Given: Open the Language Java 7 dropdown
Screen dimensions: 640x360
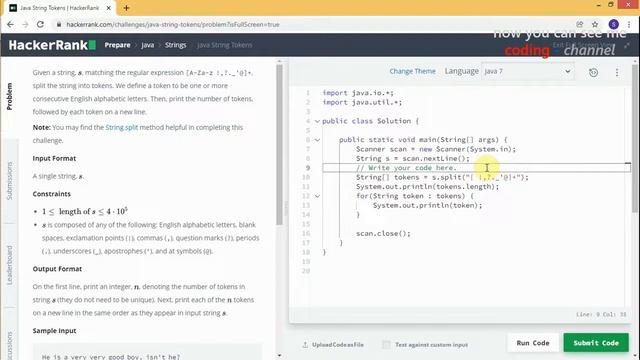Looking at the screenshot, I should 527,71.
